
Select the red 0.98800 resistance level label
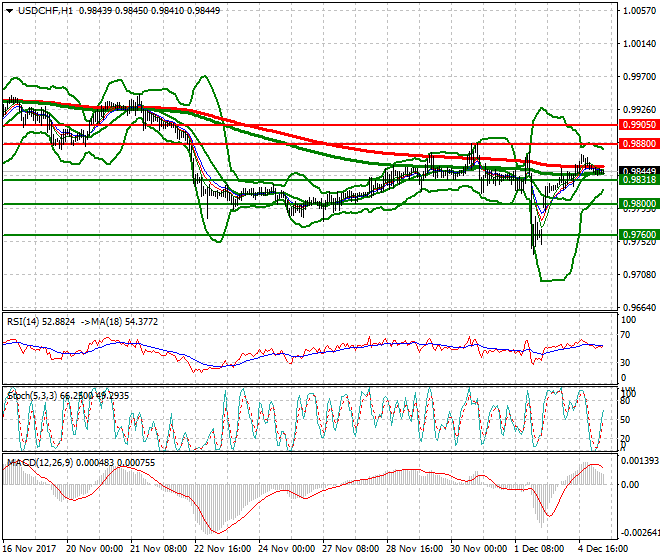tap(638, 144)
